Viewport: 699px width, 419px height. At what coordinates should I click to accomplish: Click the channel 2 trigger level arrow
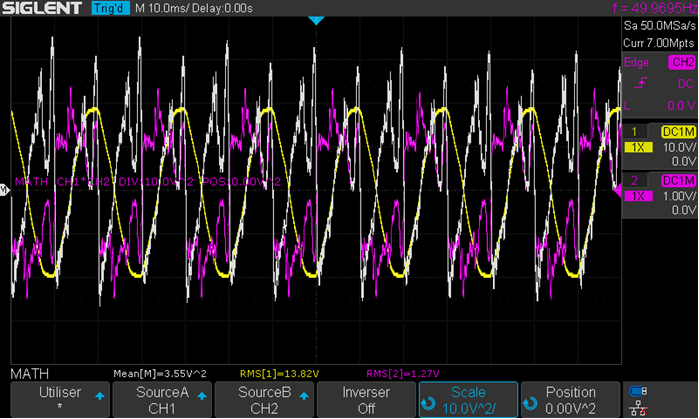[618, 191]
